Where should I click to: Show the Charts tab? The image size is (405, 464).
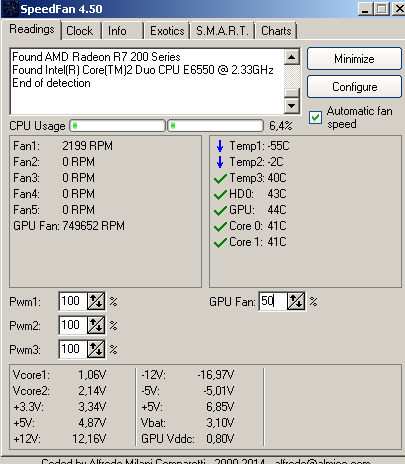[x=276, y=31]
